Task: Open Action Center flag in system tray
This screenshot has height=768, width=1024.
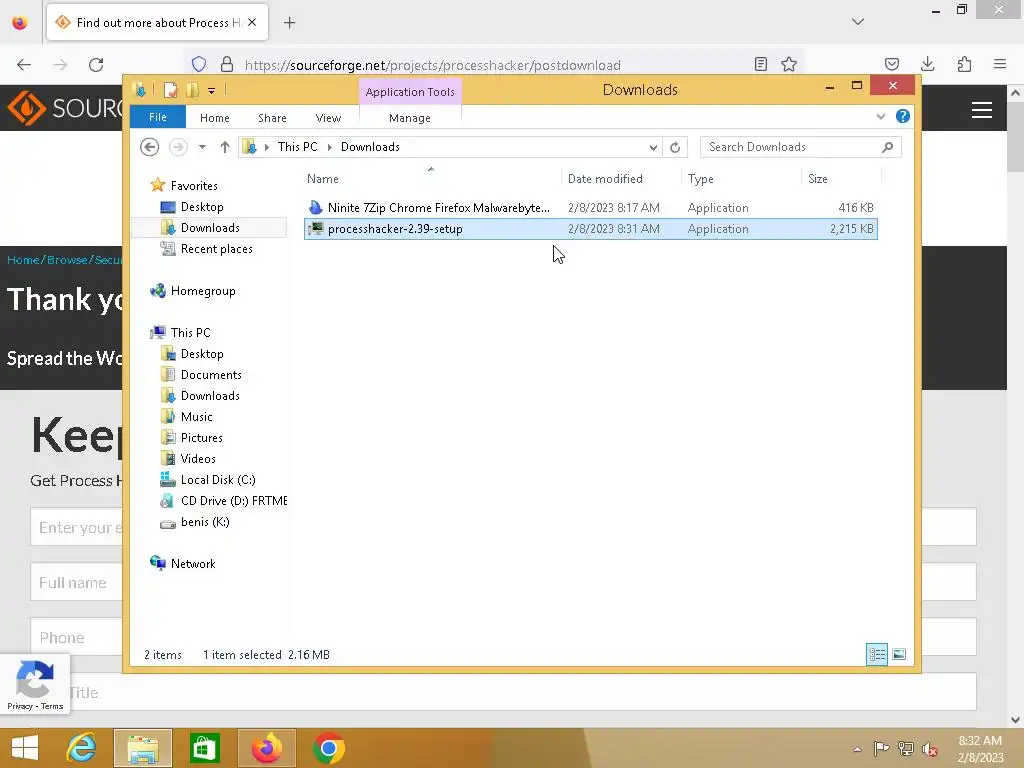Action: 881,749
